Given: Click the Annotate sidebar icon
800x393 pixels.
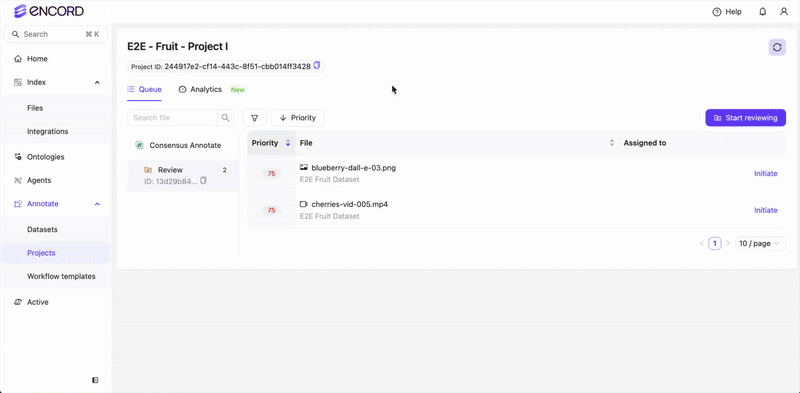Looking at the screenshot, I should [18, 204].
